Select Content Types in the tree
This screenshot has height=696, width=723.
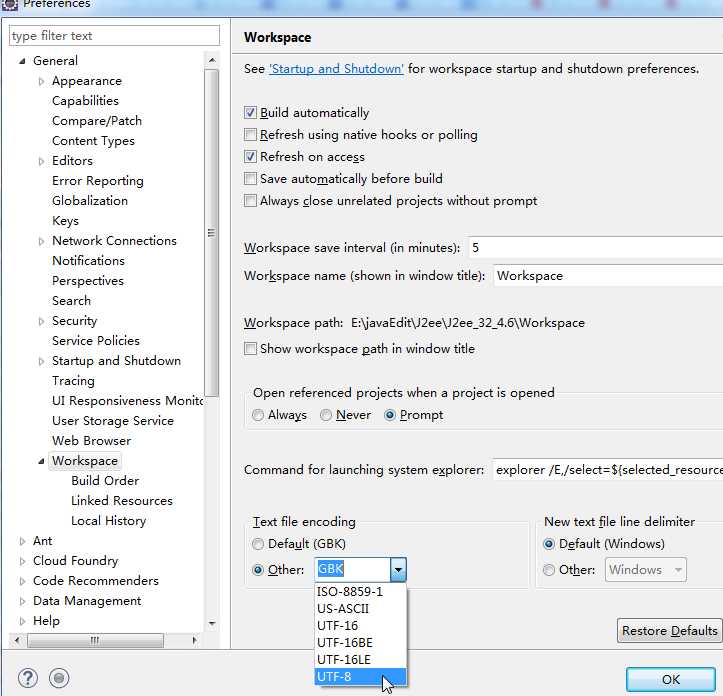click(x=93, y=141)
